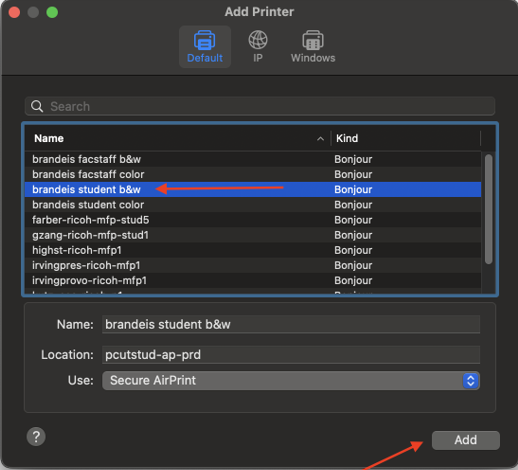Click the magnifying glass search icon
The image size is (518, 470).
pyautogui.click(x=37, y=106)
